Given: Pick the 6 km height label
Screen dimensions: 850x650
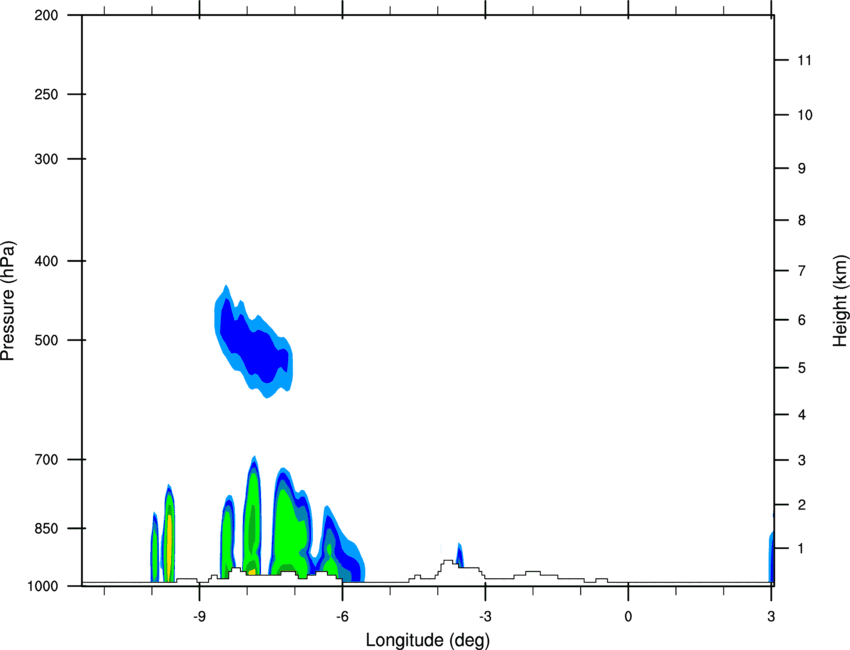Looking at the screenshot, I should [802, 320].
